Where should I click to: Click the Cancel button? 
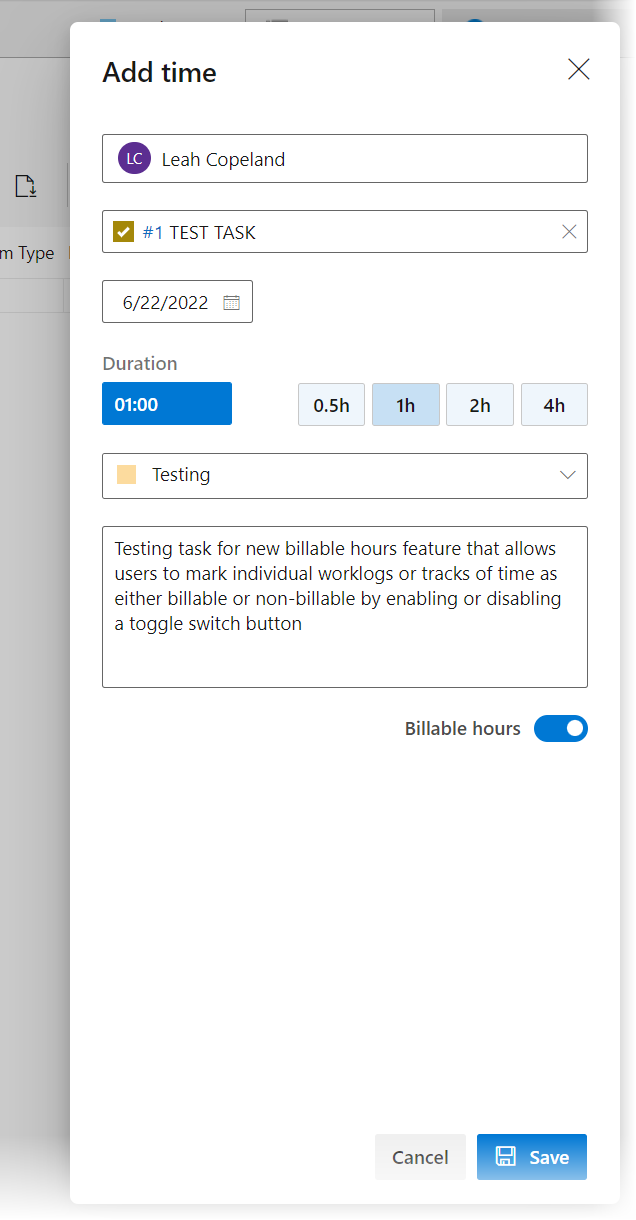tap(420, 1157)
